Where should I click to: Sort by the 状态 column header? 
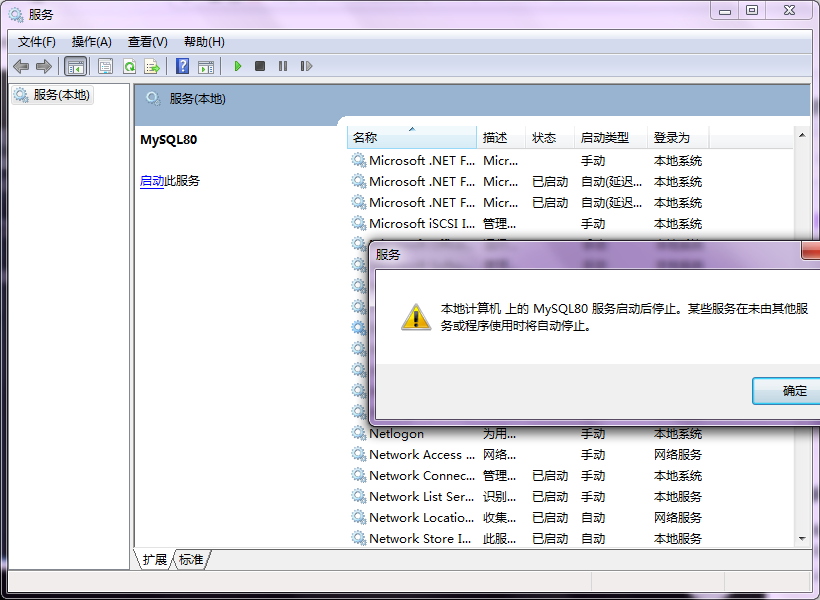point(550,138)
